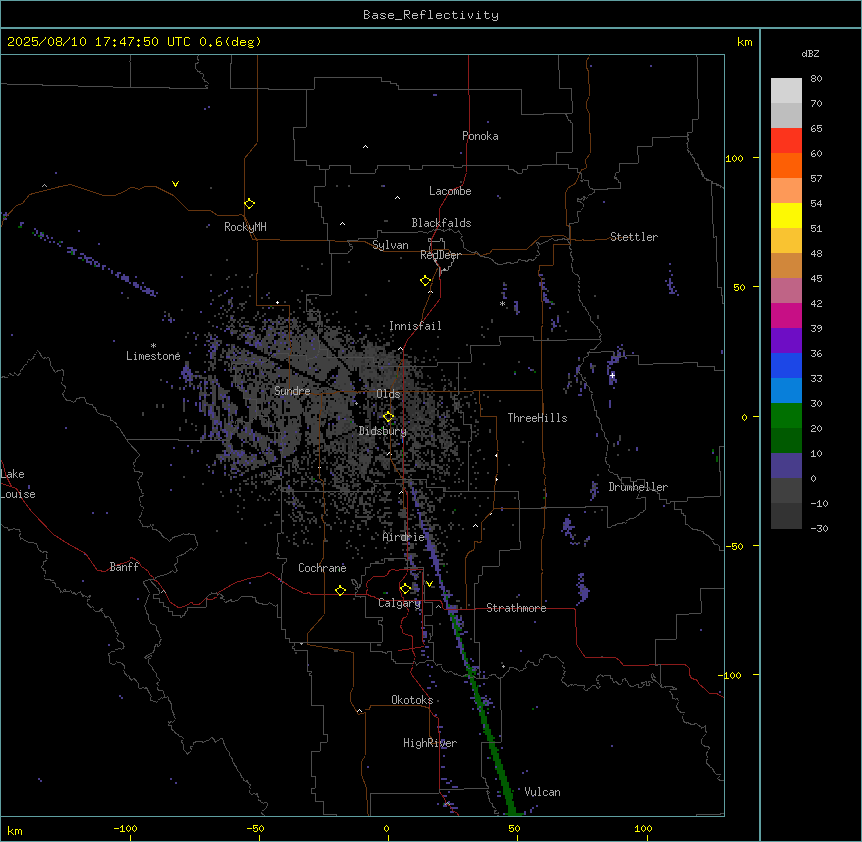Pick the light blue 33-30 dBZ swatch
This screenshot has width=862, height=842.
pos(786,391)
